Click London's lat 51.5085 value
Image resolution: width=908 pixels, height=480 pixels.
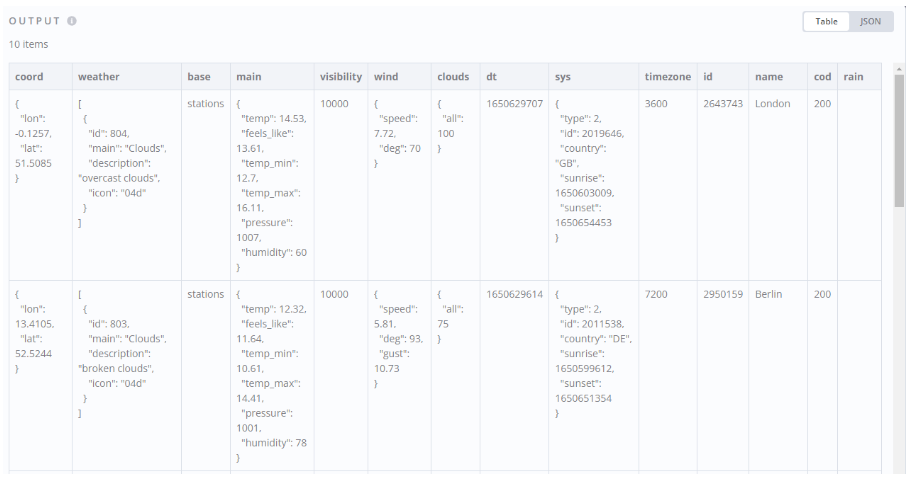pyautogui.click(x=33, y=163)
